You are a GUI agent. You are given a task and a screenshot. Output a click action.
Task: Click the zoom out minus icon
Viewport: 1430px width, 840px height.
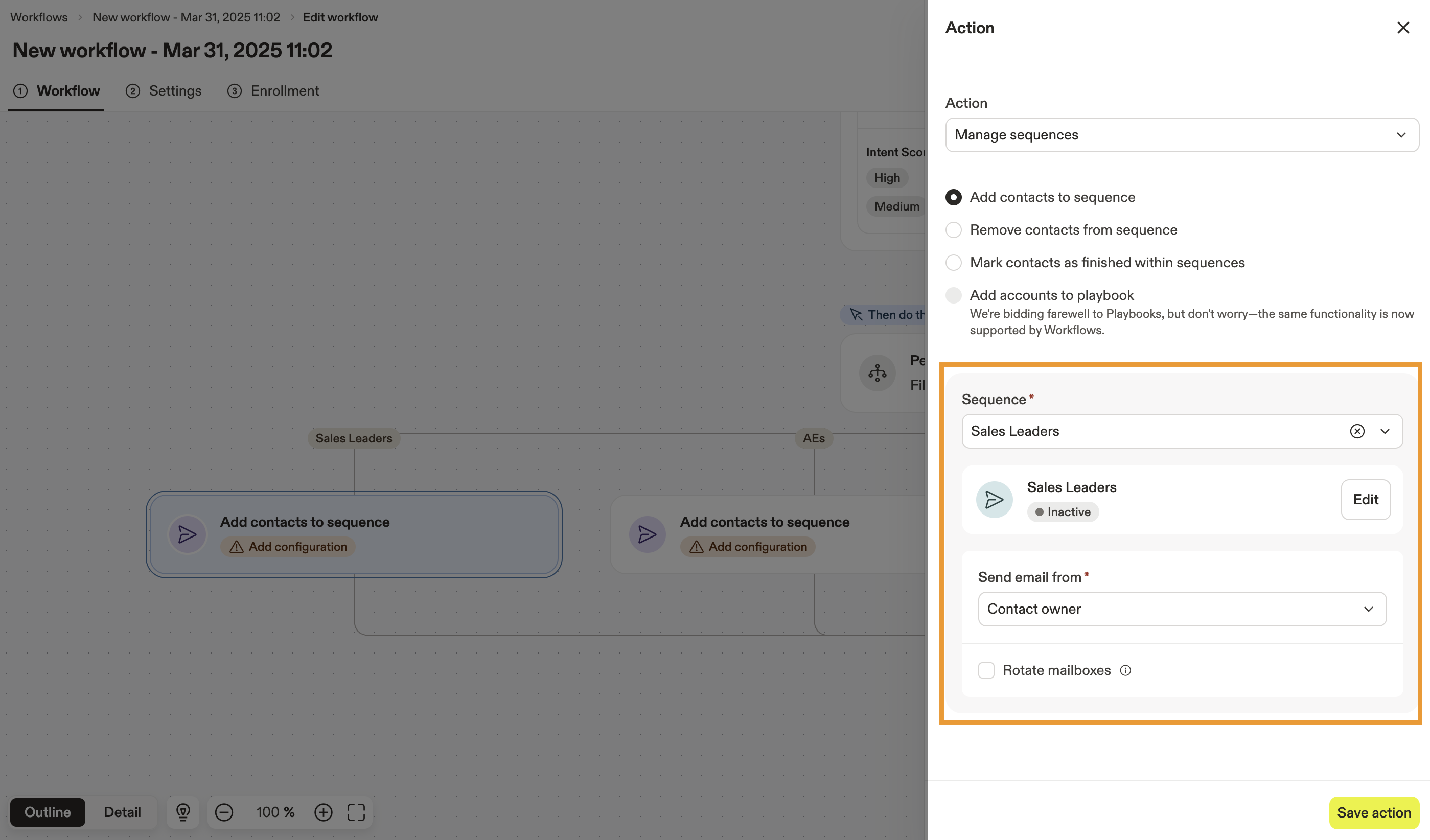click(x=224, y=812)
